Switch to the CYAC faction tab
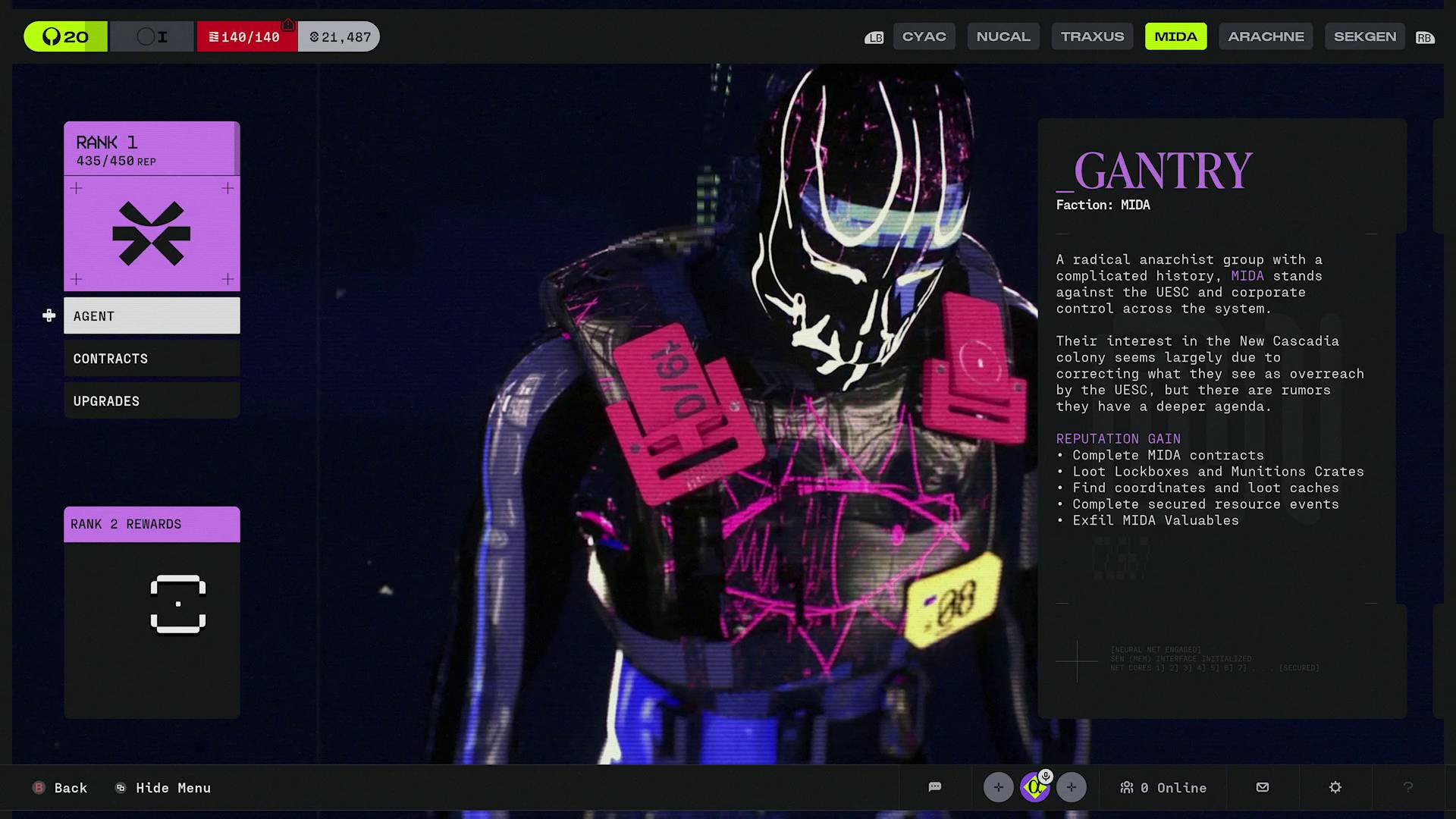1456x819 pixels. click(x=924, y=36)
